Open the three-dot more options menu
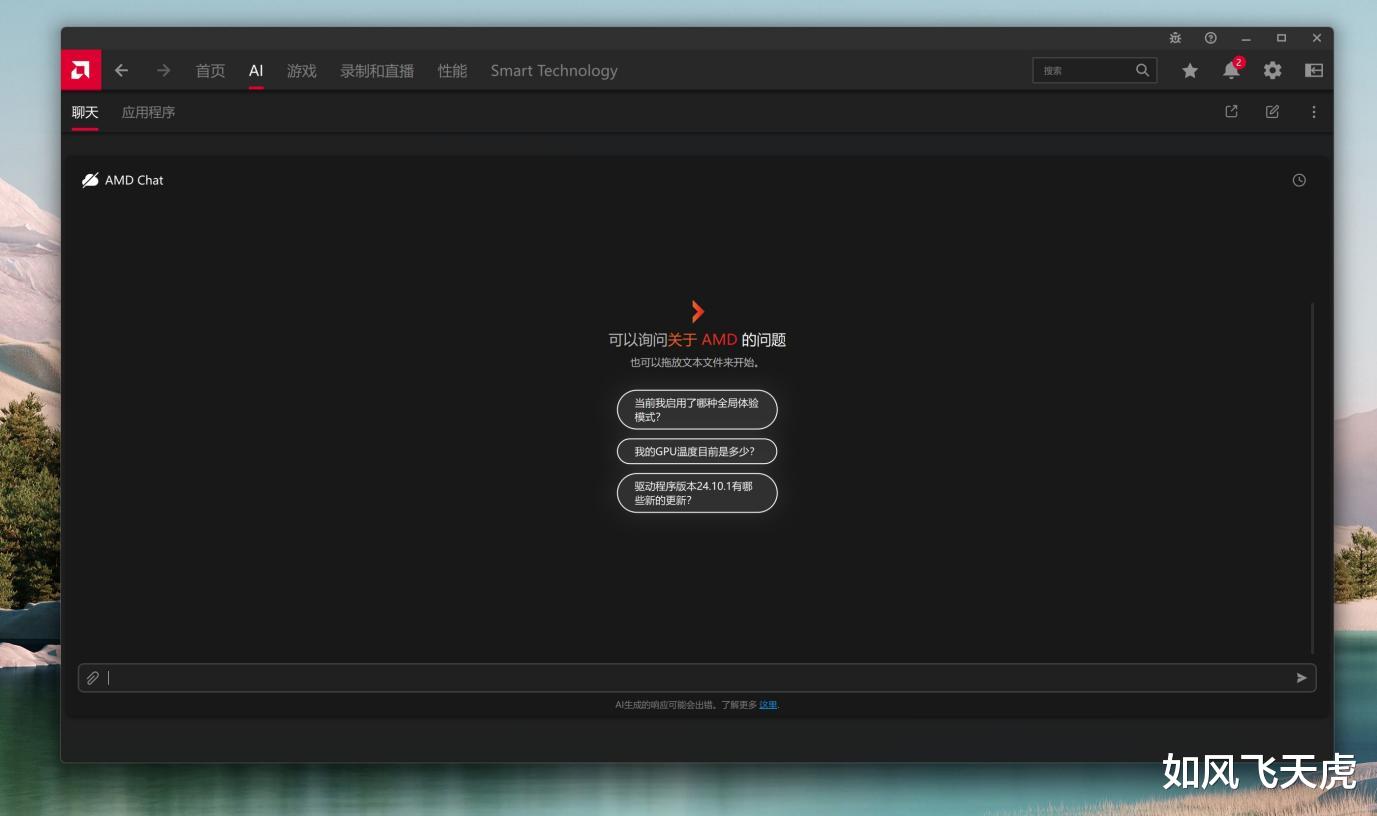The height and width of the screenshot is (816, 1377). (x=1314, y=112)
